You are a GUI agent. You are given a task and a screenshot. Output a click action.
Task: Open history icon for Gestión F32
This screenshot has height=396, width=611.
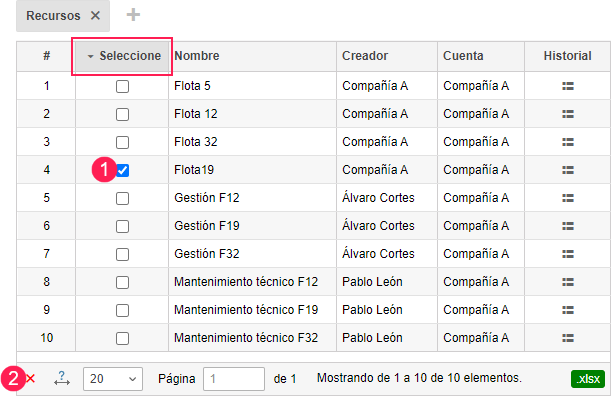tap(568, 254)
